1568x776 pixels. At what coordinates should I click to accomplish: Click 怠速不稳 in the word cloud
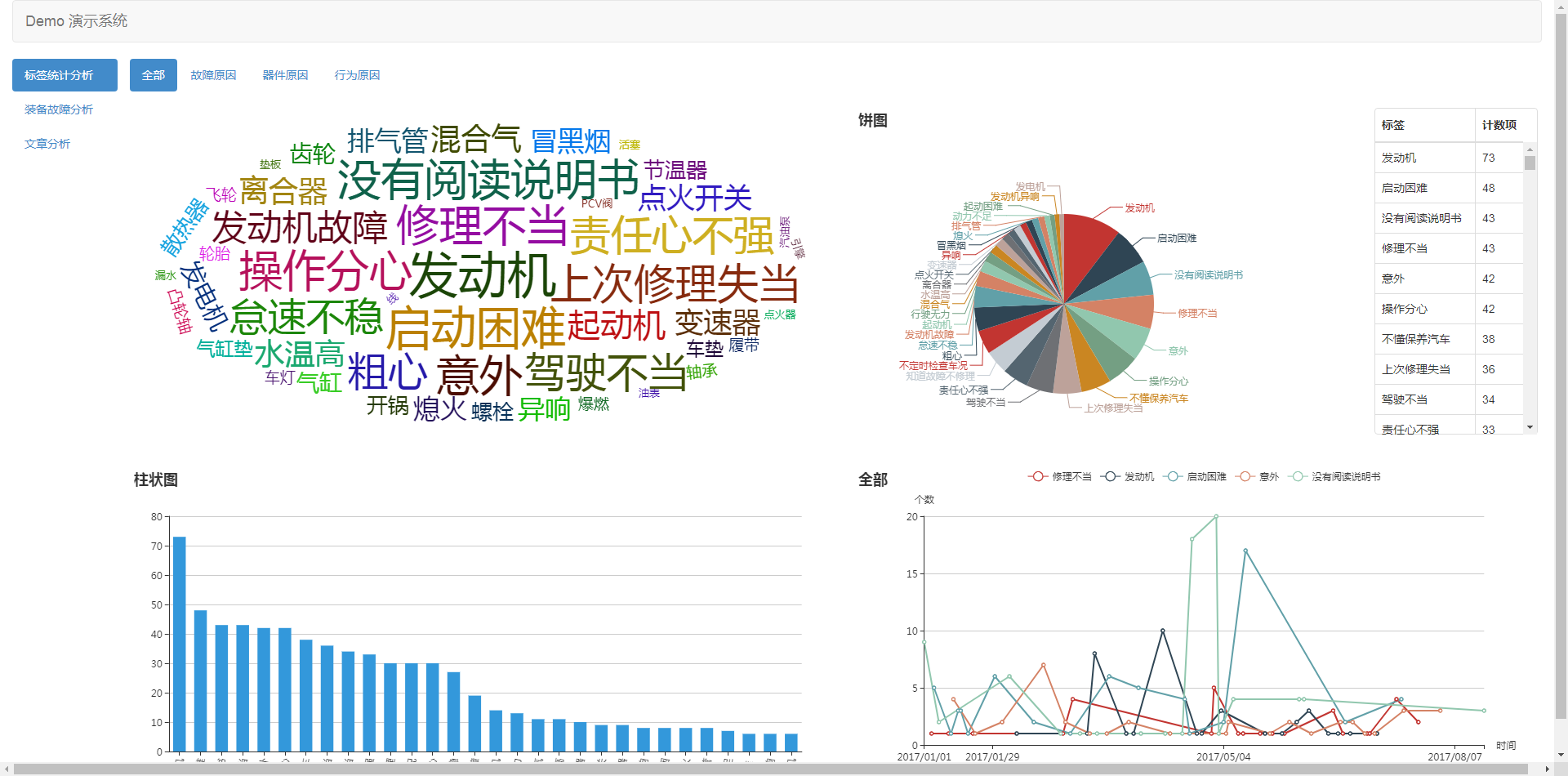point(306,317)
